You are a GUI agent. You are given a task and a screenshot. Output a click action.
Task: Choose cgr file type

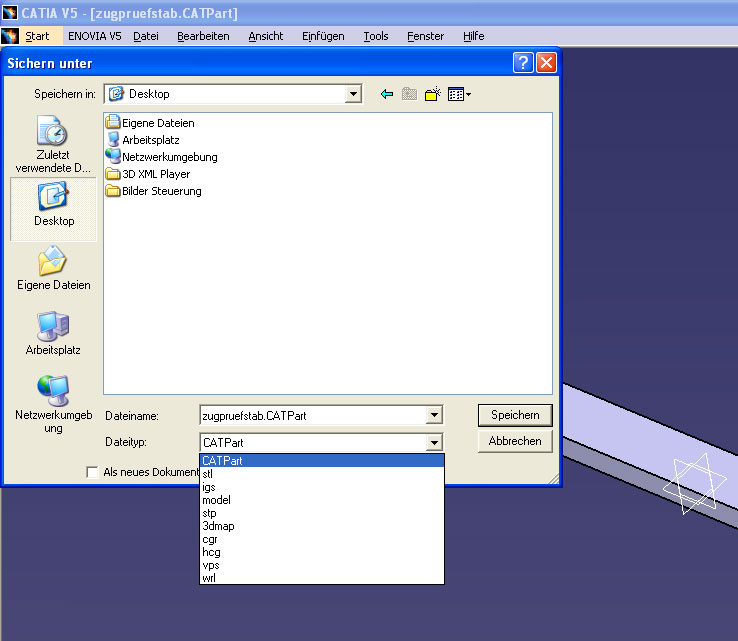tap(322, 539)
